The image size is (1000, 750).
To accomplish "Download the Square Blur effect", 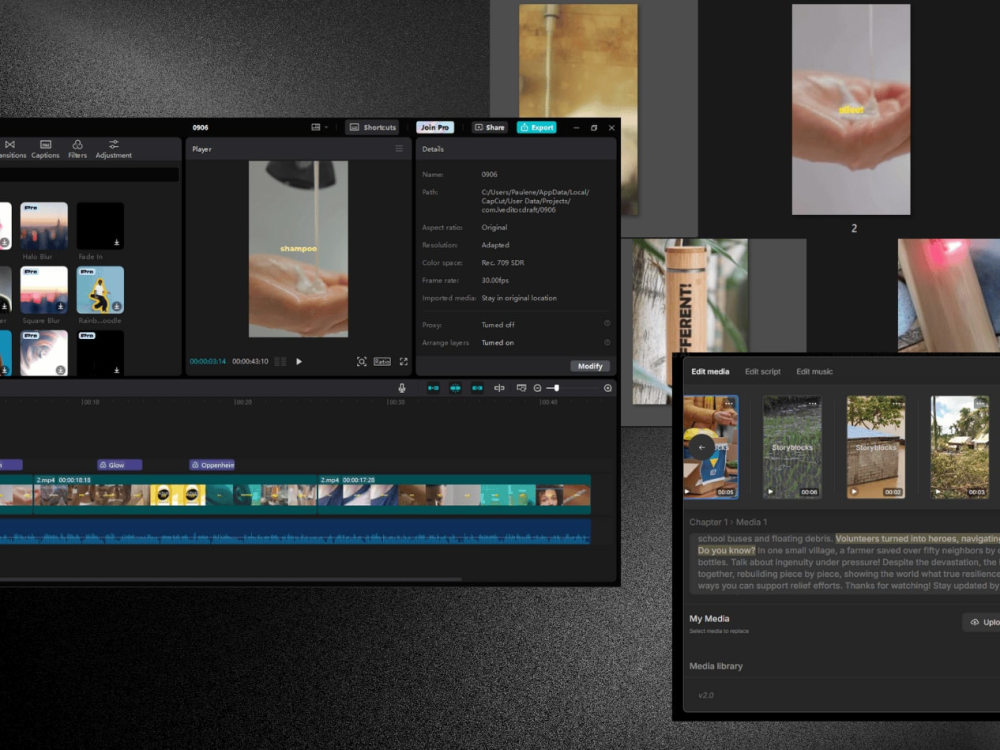I will click(61, 306).
